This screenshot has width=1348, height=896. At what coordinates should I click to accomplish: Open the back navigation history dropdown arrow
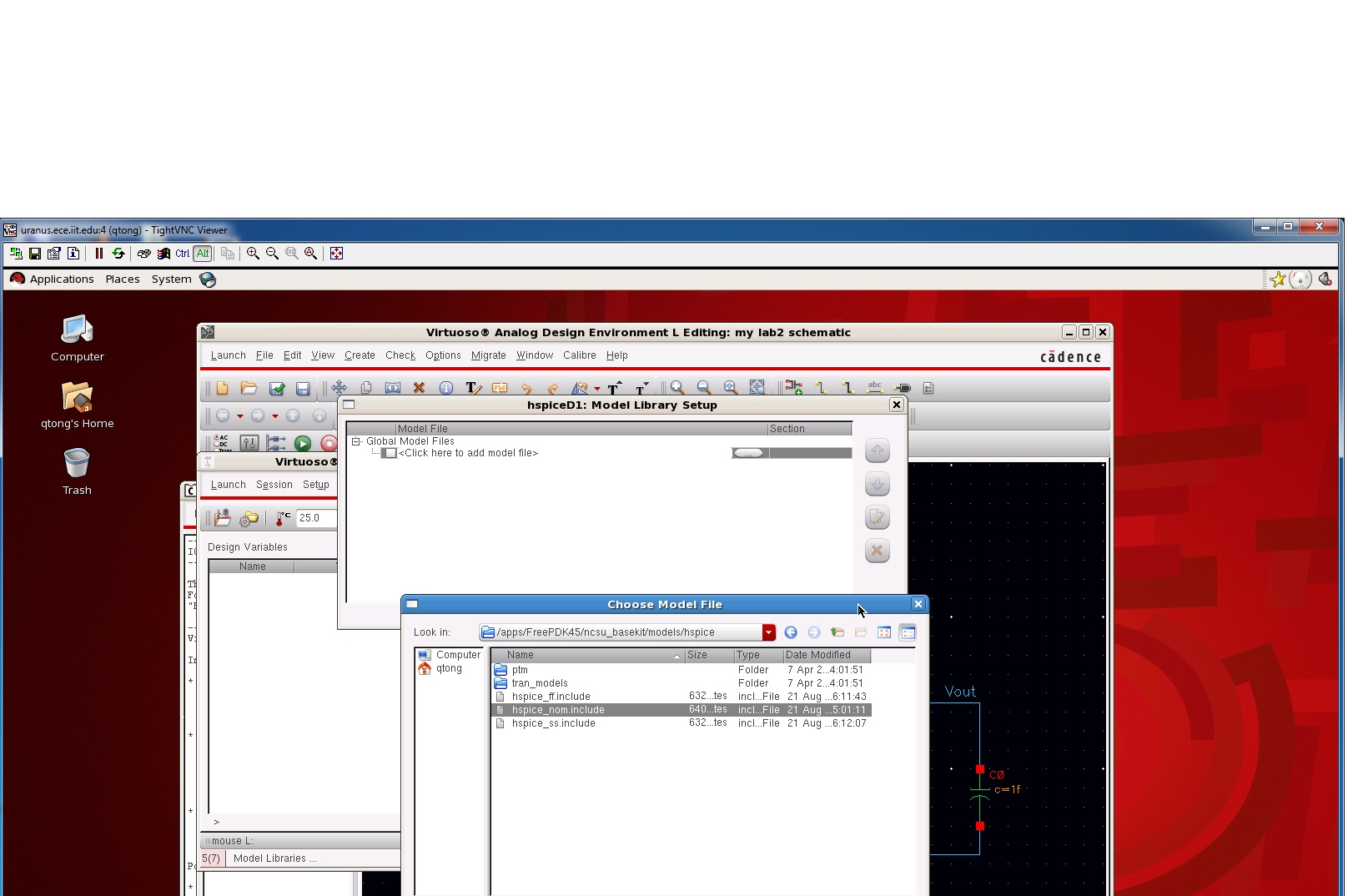[240, 415]
